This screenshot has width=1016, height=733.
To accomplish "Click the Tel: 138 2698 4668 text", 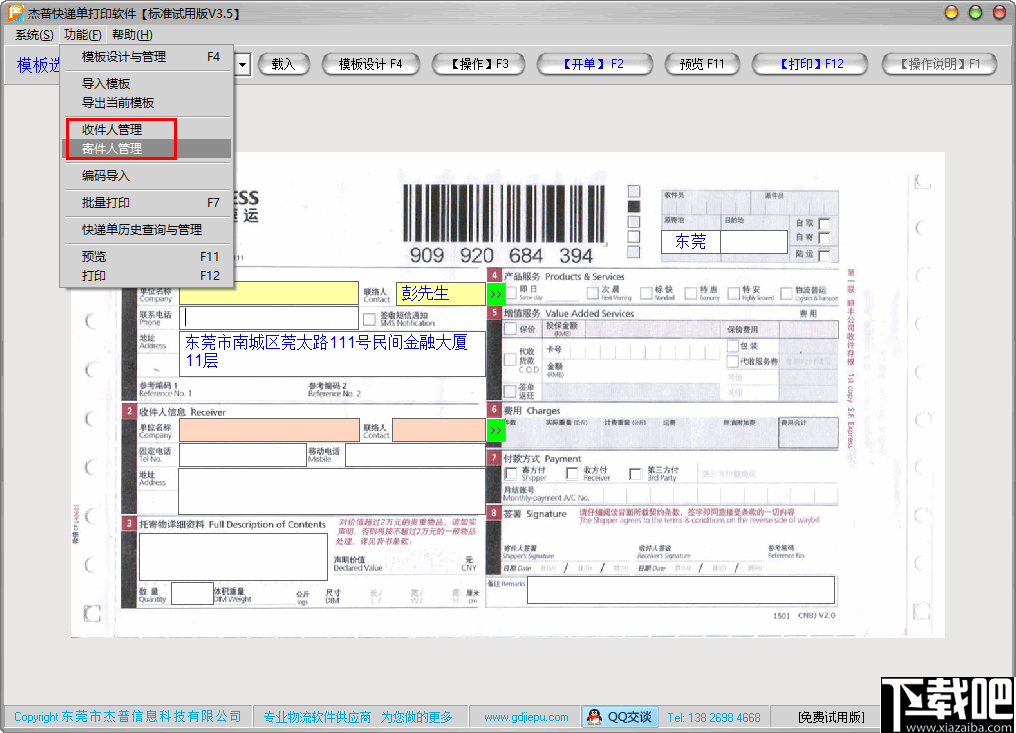I will pyautogui.click(x=713, y=717).
